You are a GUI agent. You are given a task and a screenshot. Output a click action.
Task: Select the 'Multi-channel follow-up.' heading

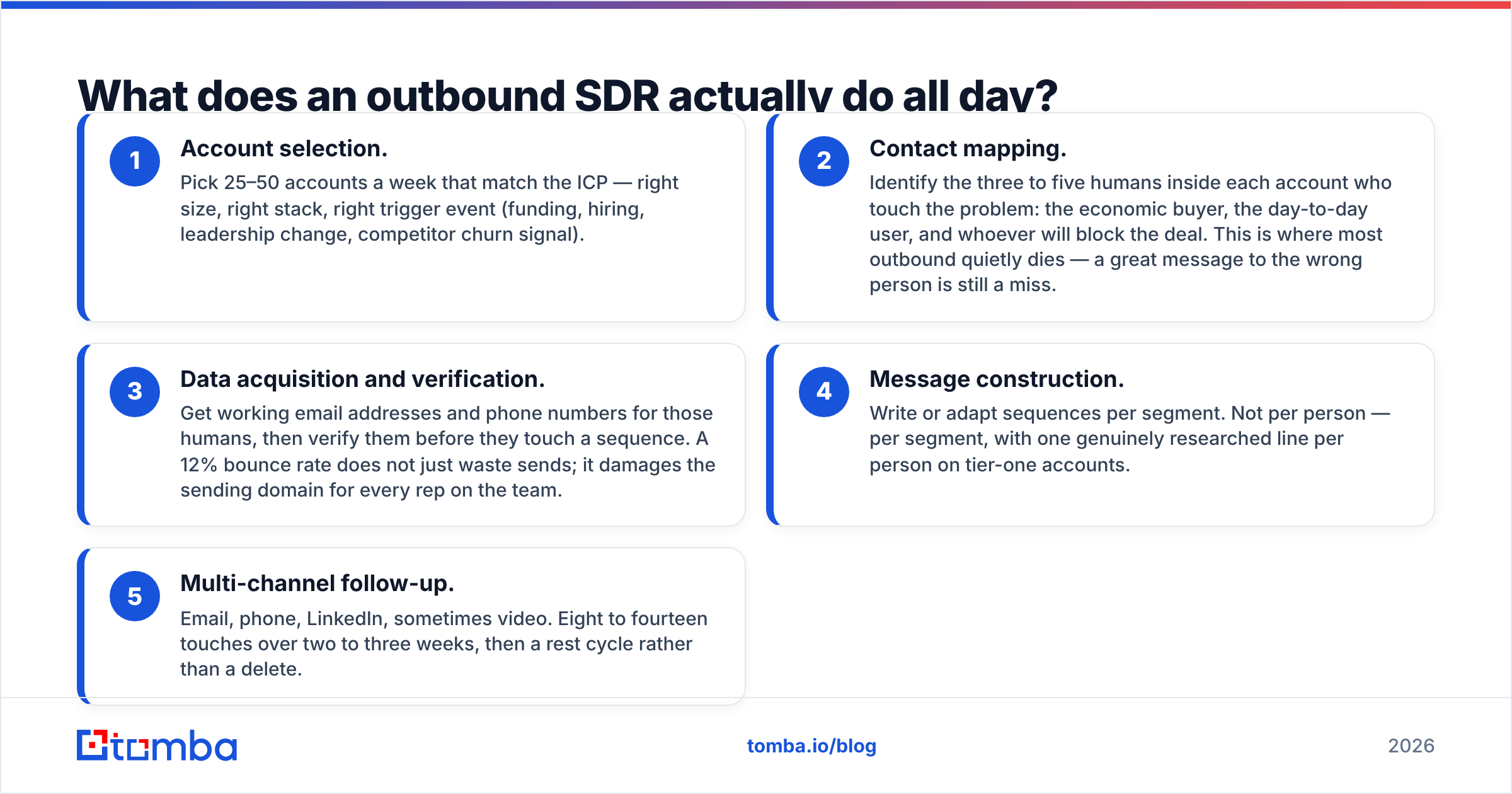pyautogui.click(x=318, y=584)
